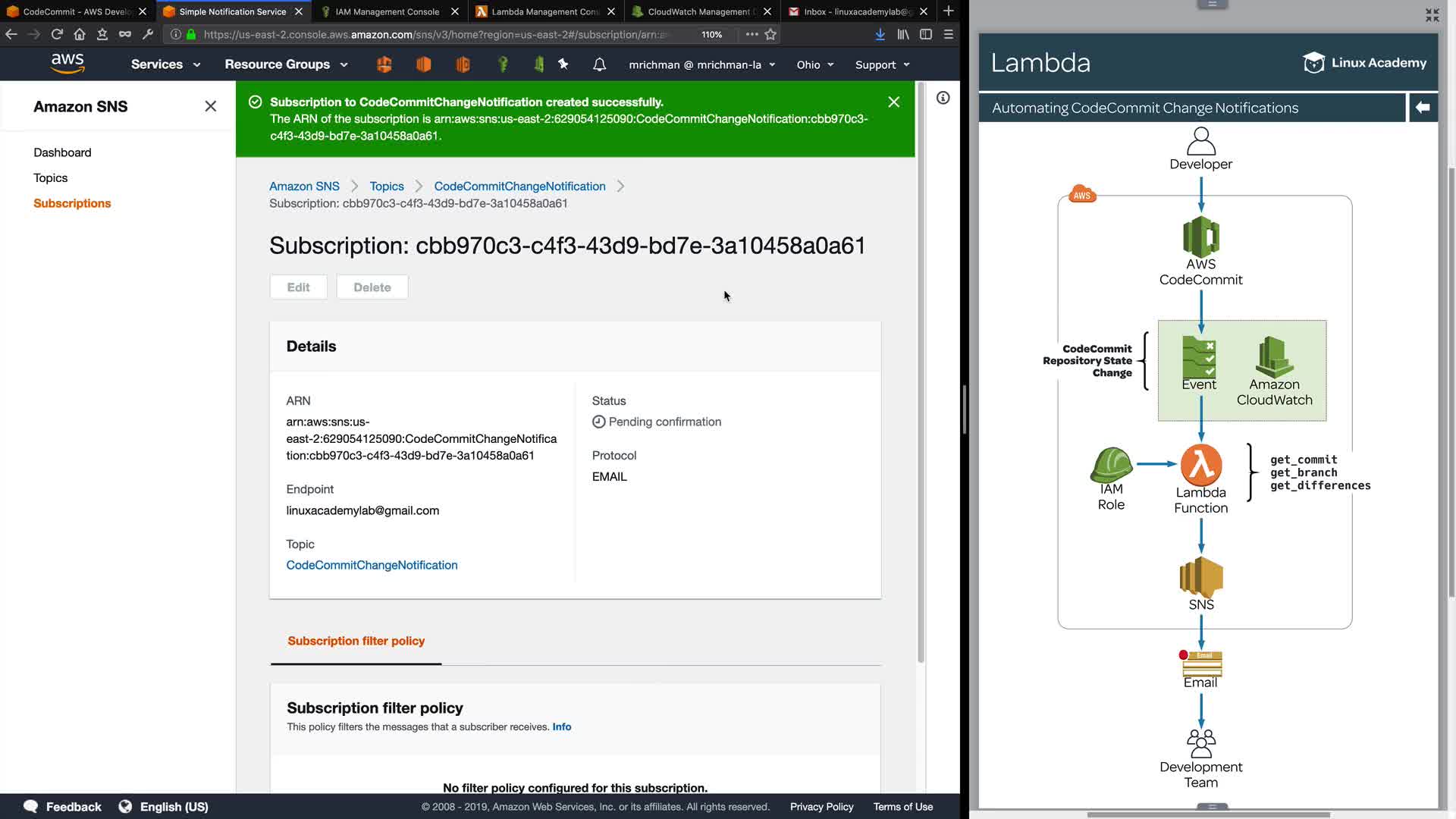Click the disabled Delete subscription button
This screenshot has width=1456, height=819.
click(372, 287)
